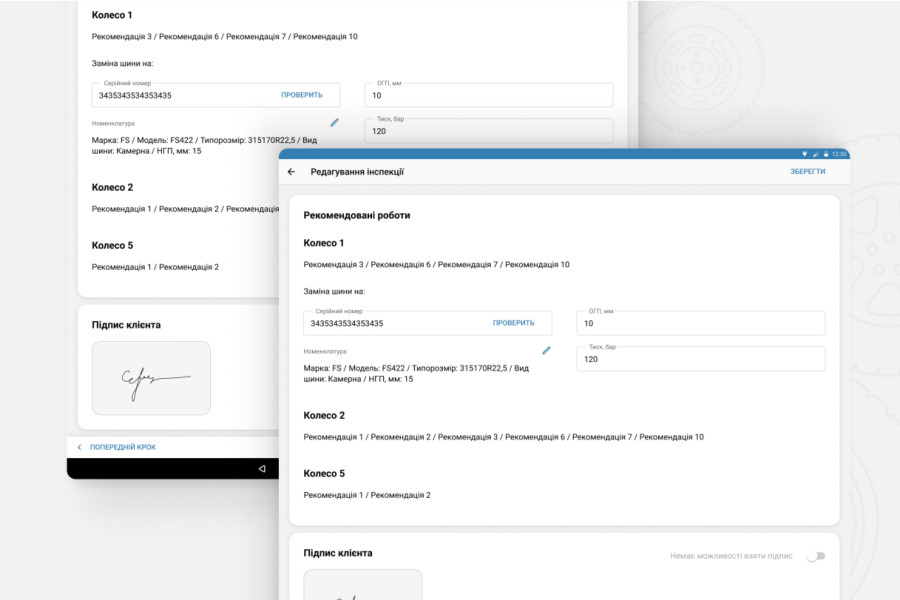
Task: Click the chevron left of Попередній крок
Action: pos(80,447)
